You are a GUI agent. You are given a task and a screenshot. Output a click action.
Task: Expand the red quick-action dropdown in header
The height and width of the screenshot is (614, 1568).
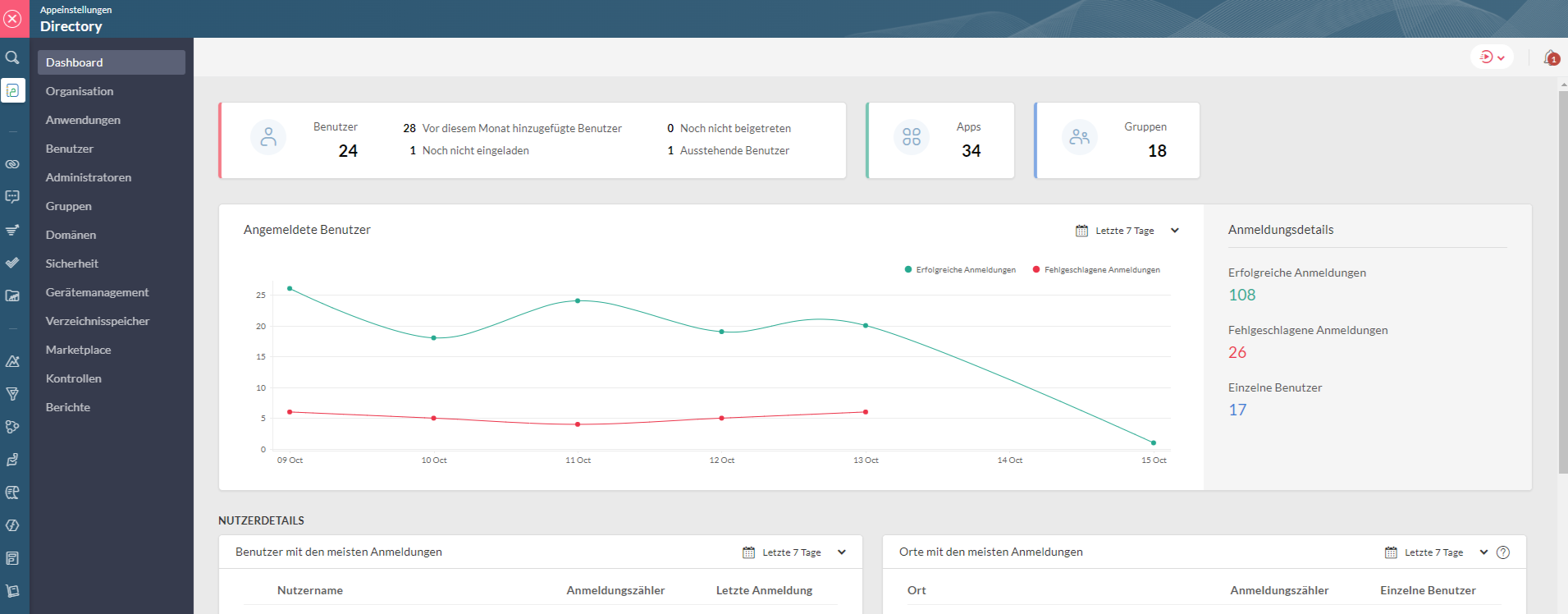click(1492, 57)
